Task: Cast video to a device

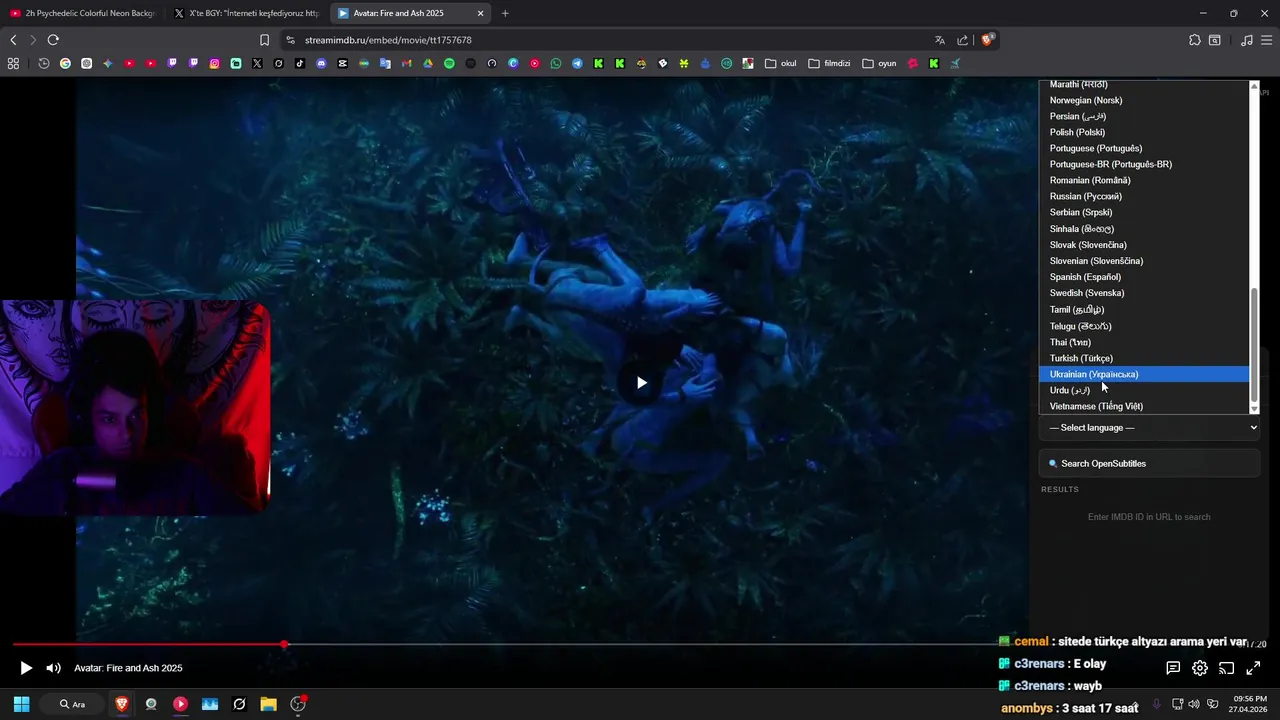Action: tap(1227, 668)
